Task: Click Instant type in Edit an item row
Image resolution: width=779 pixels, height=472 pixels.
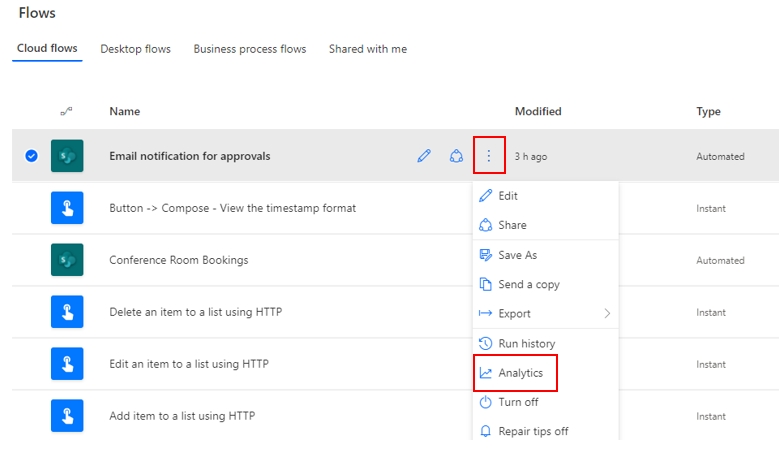Action: coord(711,364)
